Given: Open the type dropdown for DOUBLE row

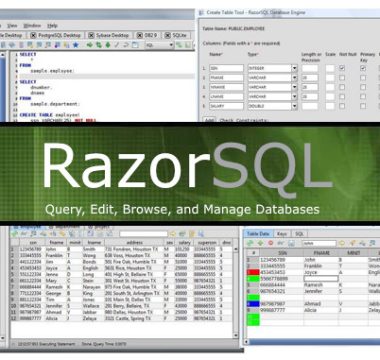Looking at the screenshot, I should (294, 106).
